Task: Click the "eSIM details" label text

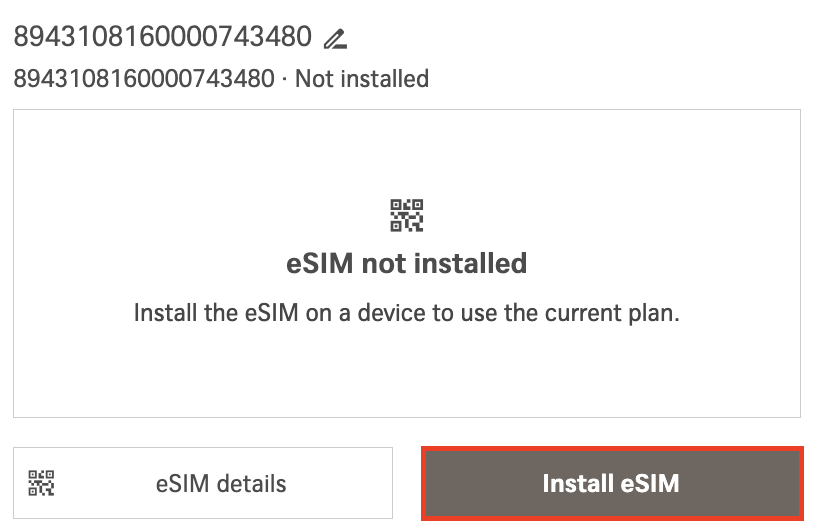Action: pyautogui.click(x=221, y=484)
